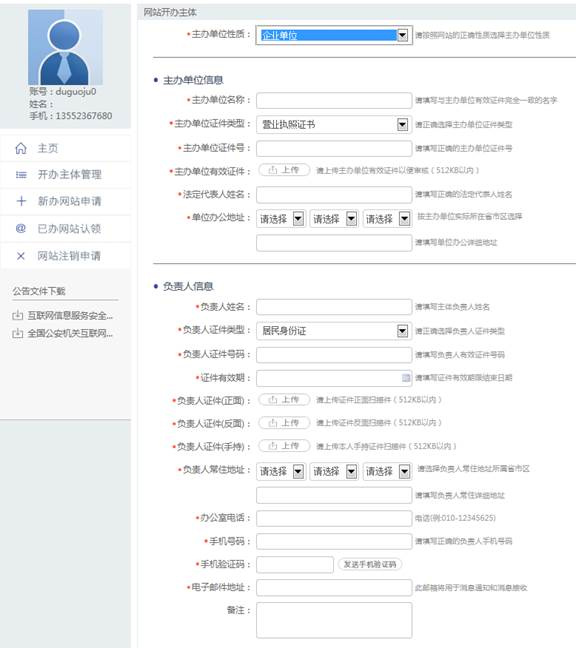
Task: Click calendar icon in 证件有效期 field
Action: (406, 378)
